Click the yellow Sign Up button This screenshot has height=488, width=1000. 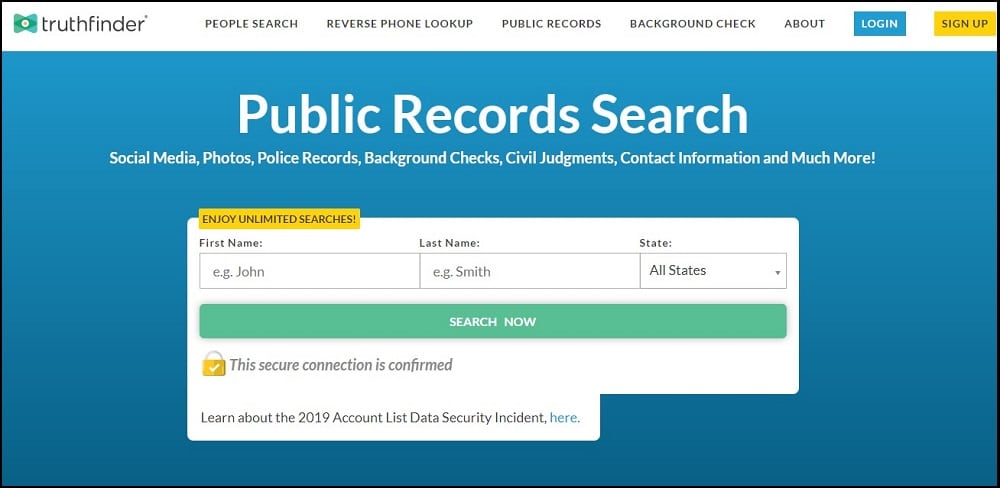[964, 24]
